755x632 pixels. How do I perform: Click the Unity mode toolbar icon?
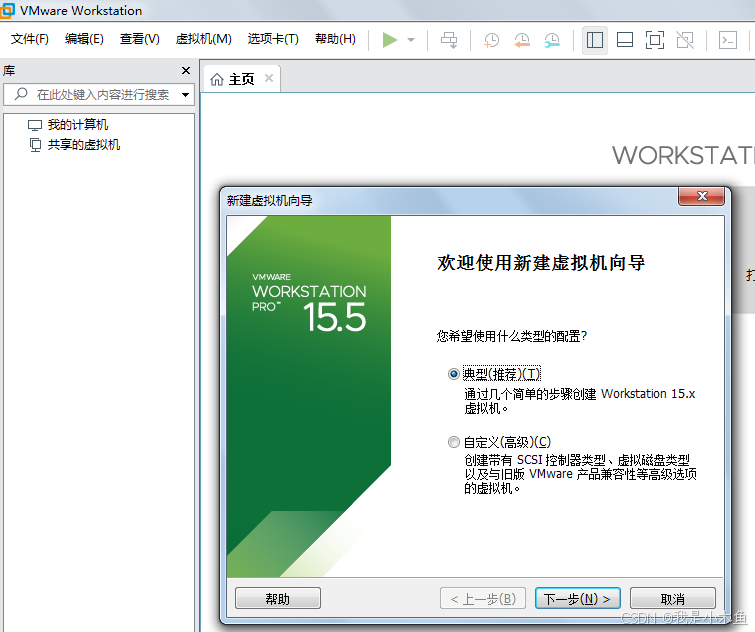tap(685, 40)
